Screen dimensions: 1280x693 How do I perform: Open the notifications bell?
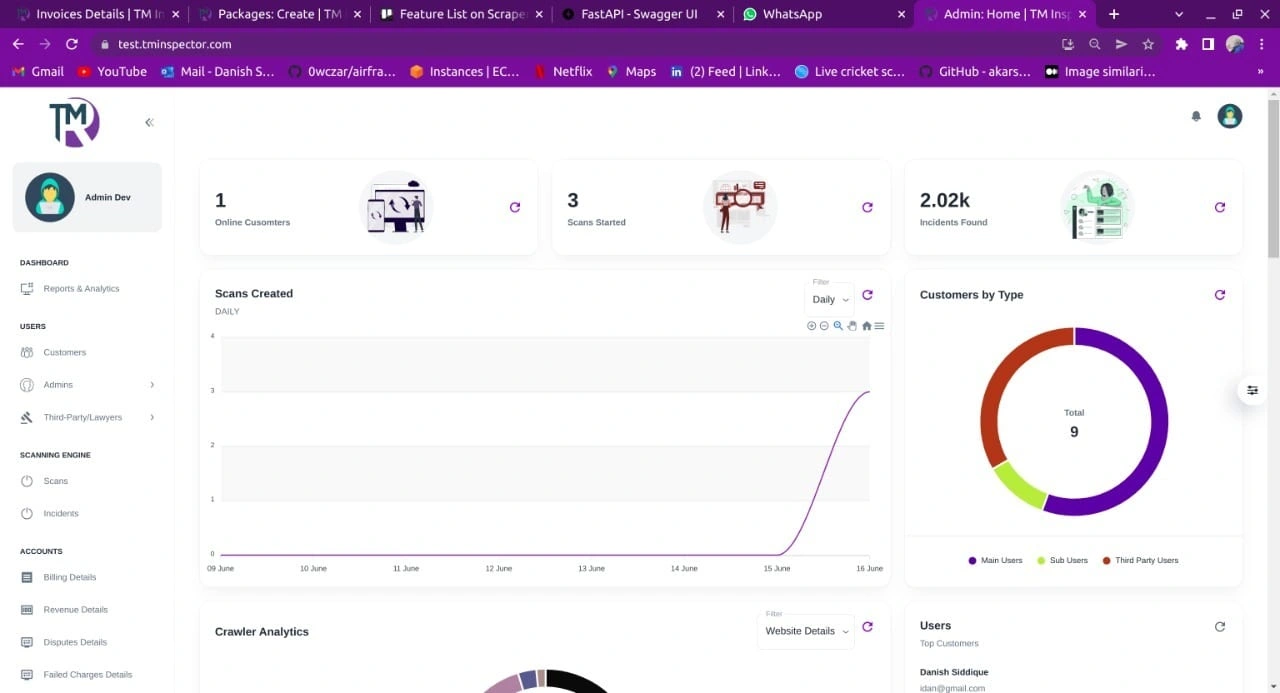pyautogui.click(x=1196, y=116)
